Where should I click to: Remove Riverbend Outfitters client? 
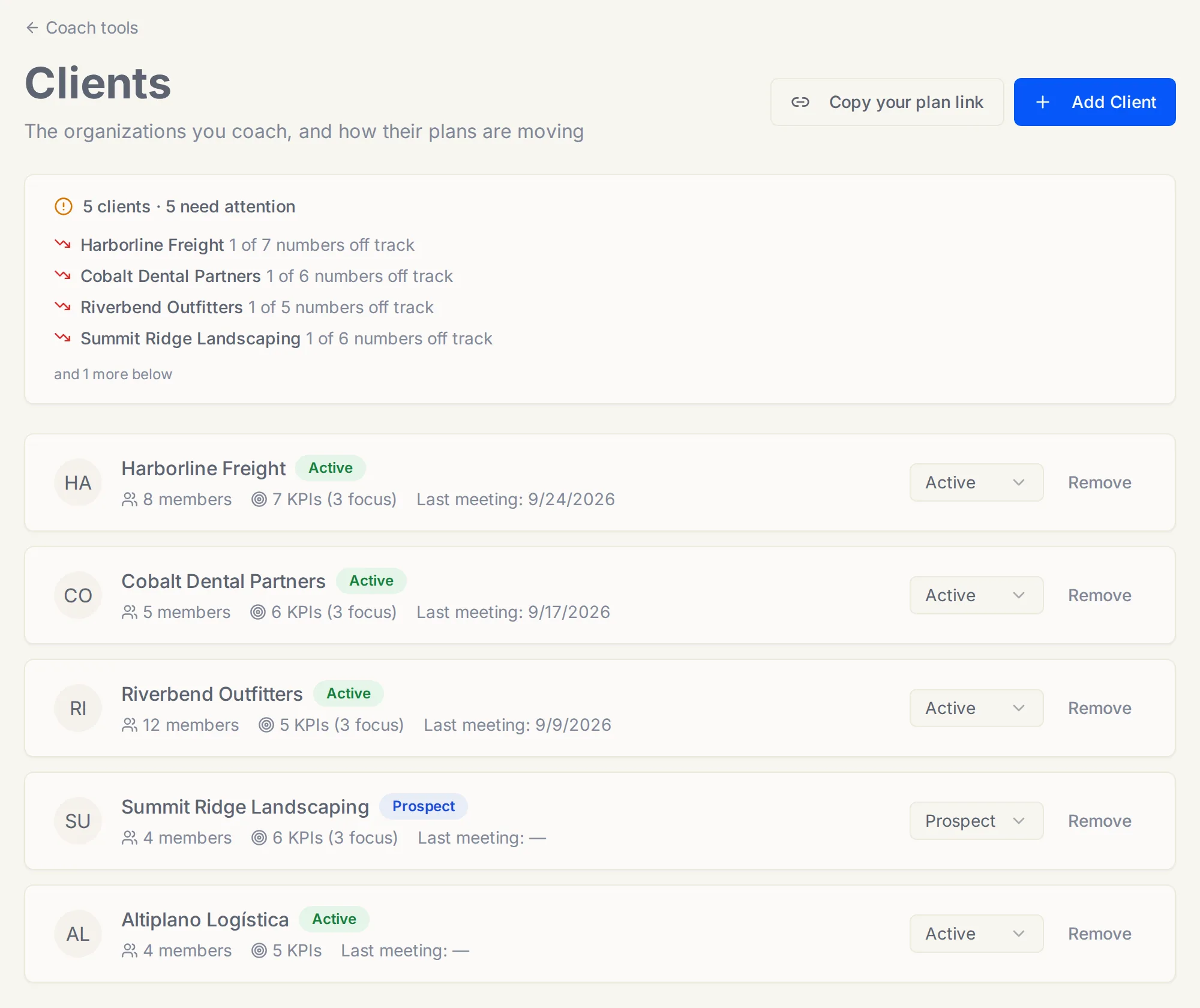pos(1099,708)
